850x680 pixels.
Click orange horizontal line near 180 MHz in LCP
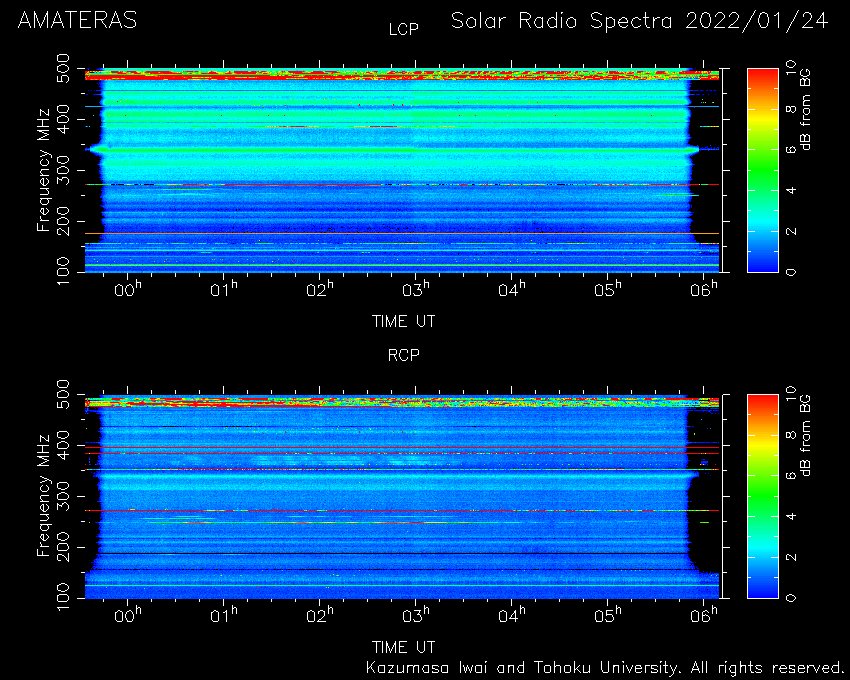coord(402,233)
